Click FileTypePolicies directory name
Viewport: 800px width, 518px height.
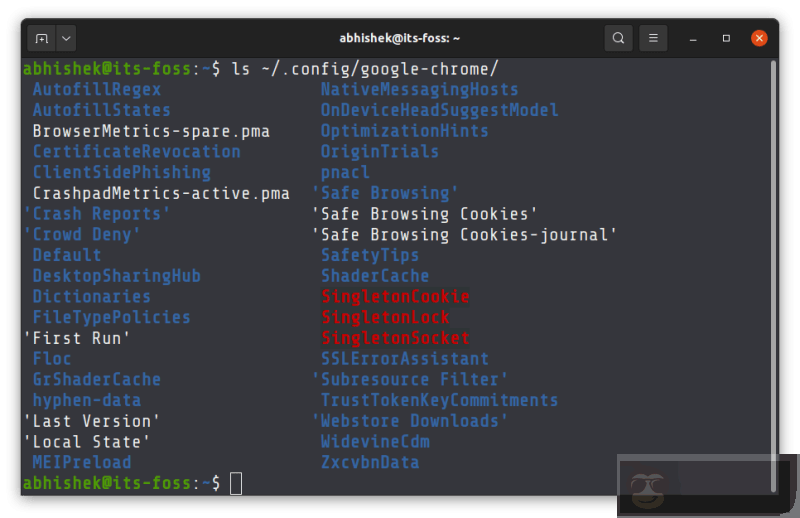111,317
